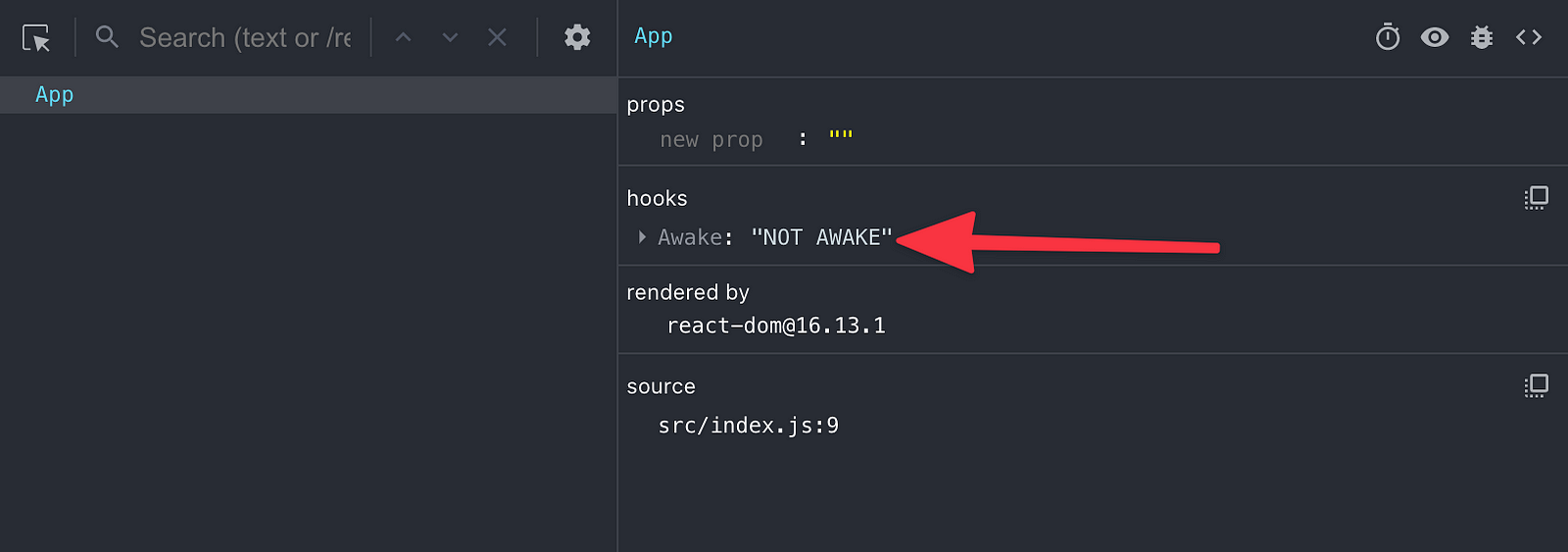1568x552 pixels.
Task: Edit the empty new prop value
Action: (x=841, y=135)
